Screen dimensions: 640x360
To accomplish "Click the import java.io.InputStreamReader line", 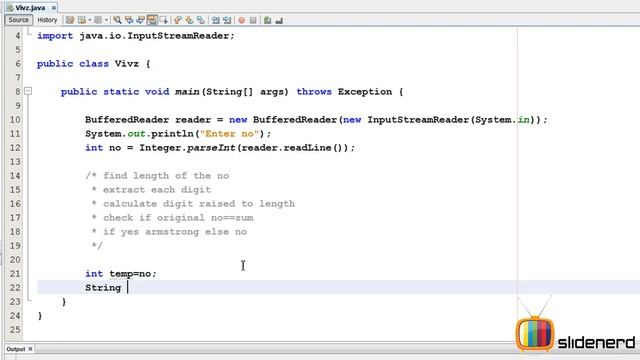I will 136,36.
